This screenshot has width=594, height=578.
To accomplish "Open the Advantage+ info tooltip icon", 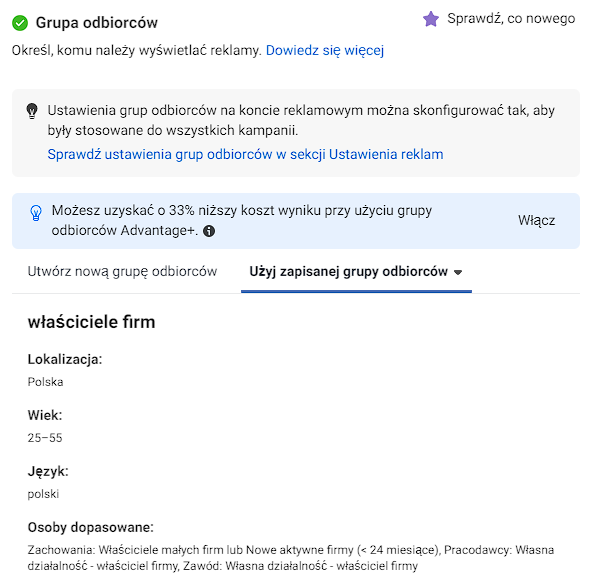I will pyautogui.click(x=209, y=231).
